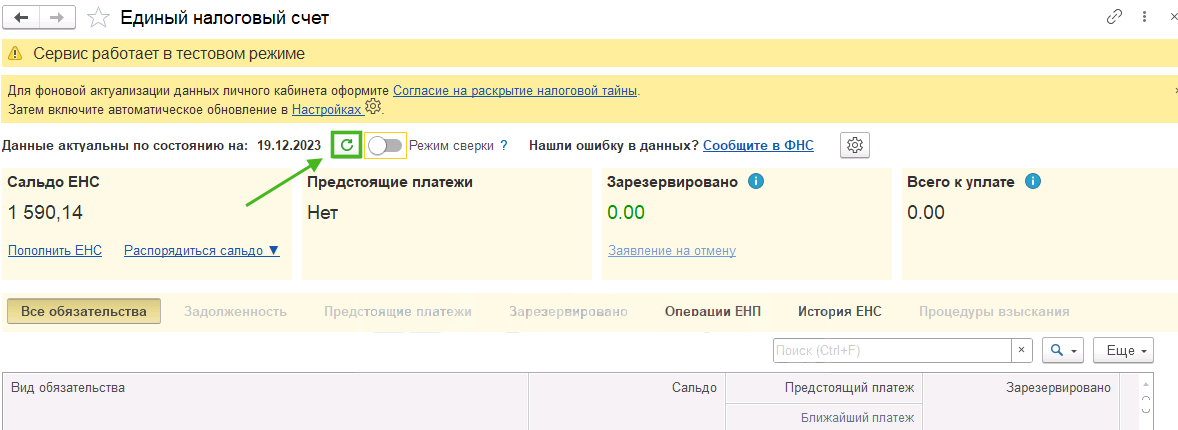Click the Предстоящий платеж column header

pos(823,388)
